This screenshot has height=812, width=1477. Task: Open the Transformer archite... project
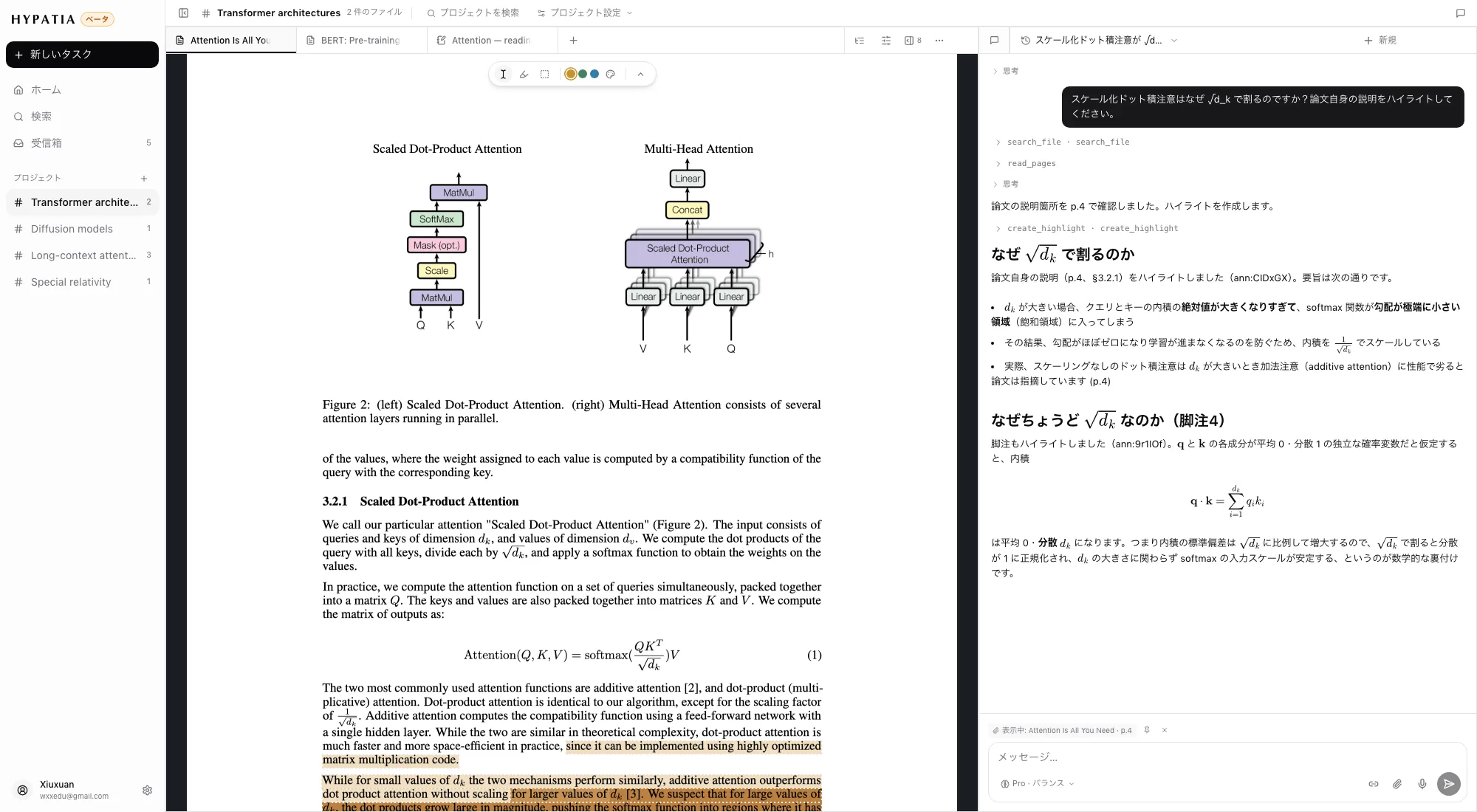pos(82,202)
